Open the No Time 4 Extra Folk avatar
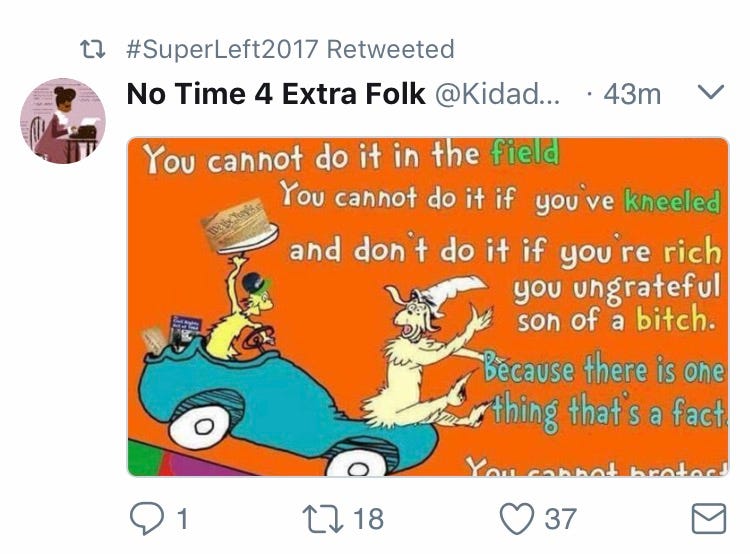This screenshot has width=750, height=554. (x=62, y=120)
